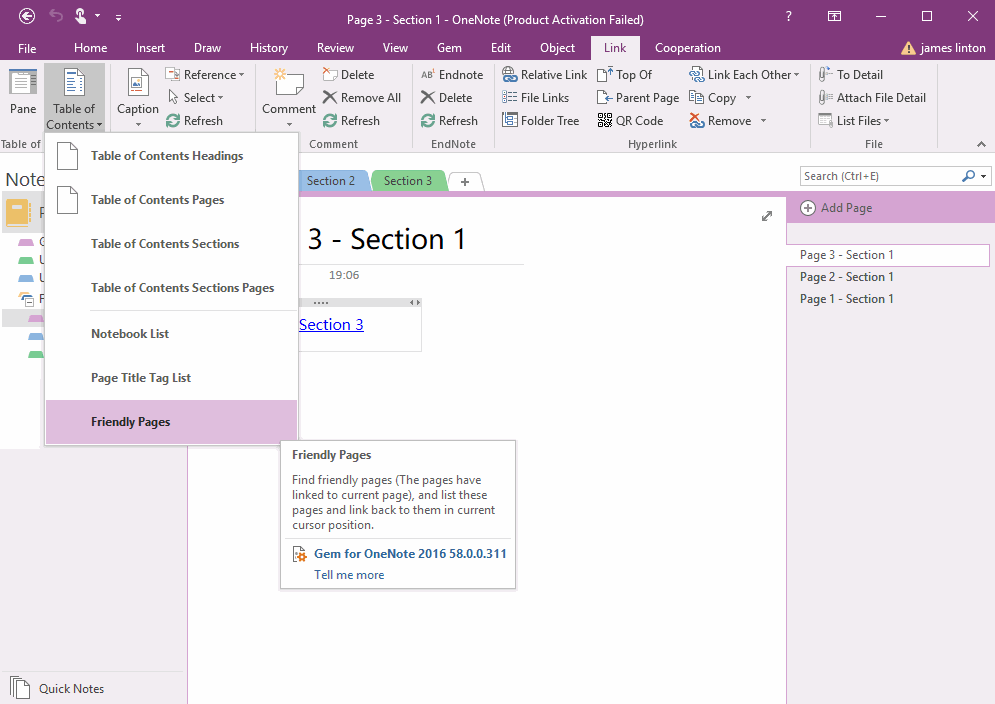This screenshot has height=704, width=995.
Task: Select Page 3 - Section 1 in list
Action: [x=888, y=255]
